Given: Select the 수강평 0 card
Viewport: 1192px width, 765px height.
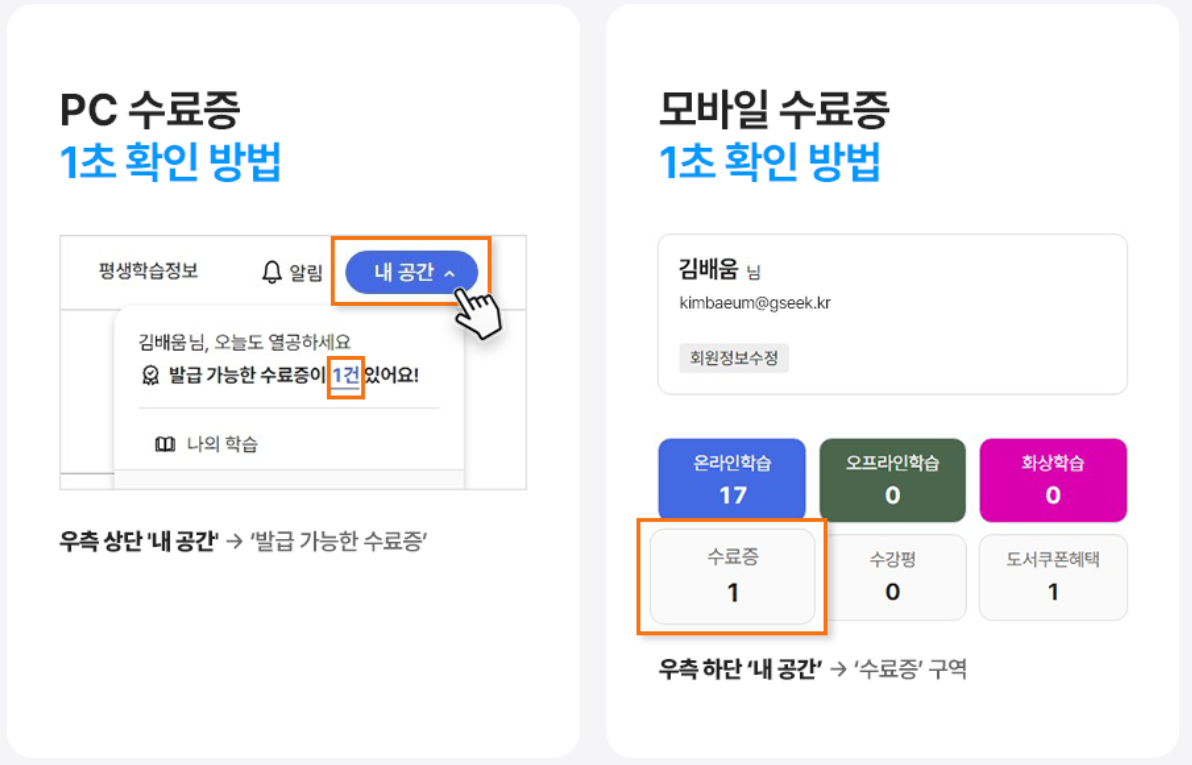Looking at the screenshot, I should tap(892, 577).
